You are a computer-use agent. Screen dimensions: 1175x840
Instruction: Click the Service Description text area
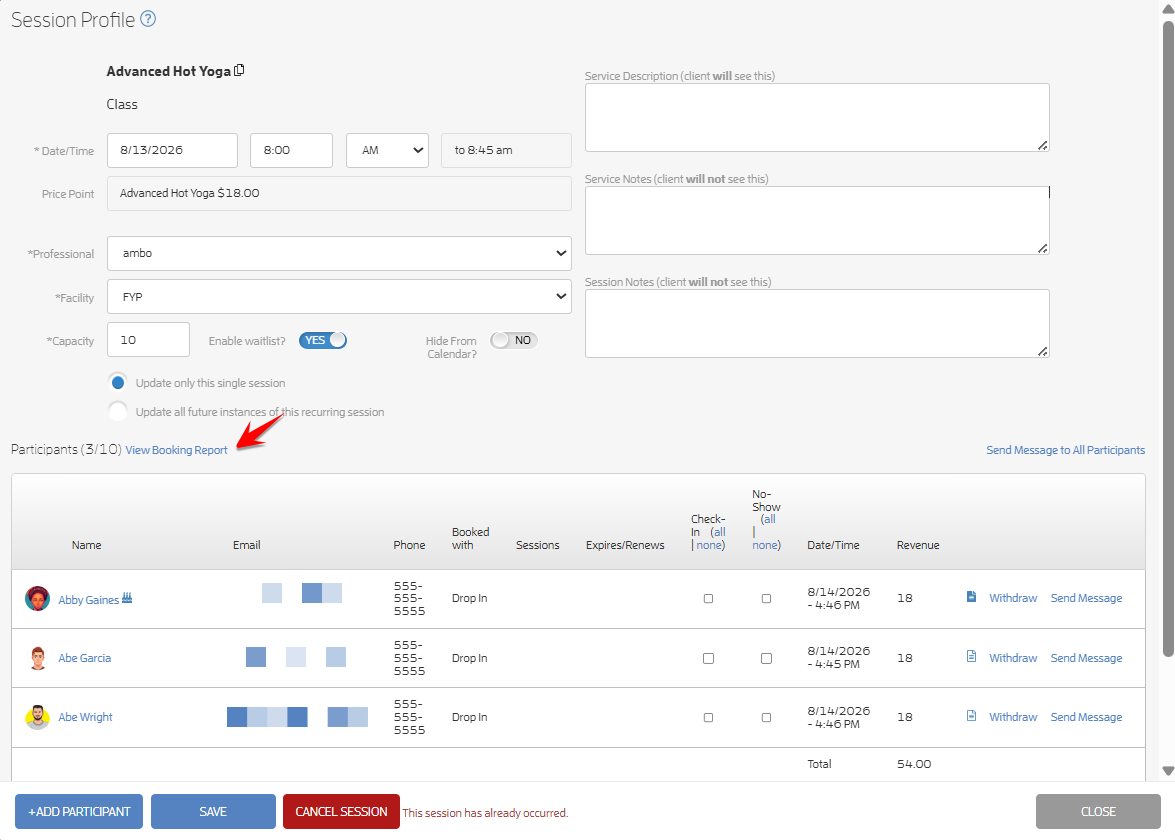(817, 118)
